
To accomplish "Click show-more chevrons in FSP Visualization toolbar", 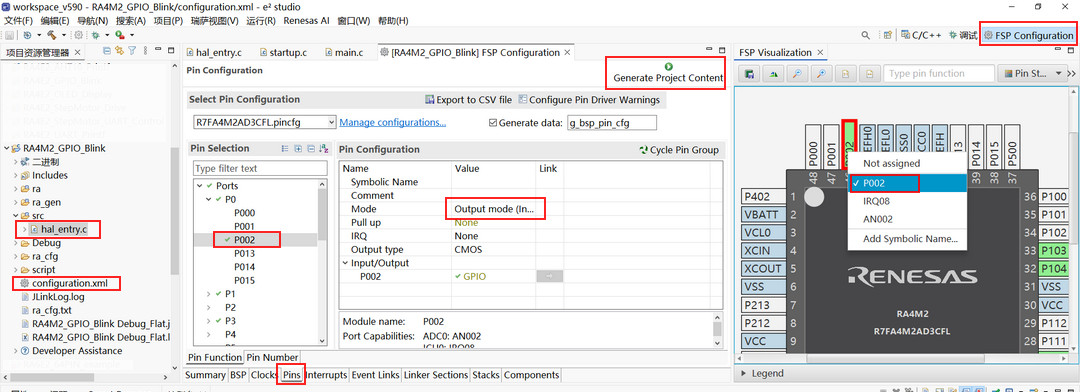I will point(1072,74).
